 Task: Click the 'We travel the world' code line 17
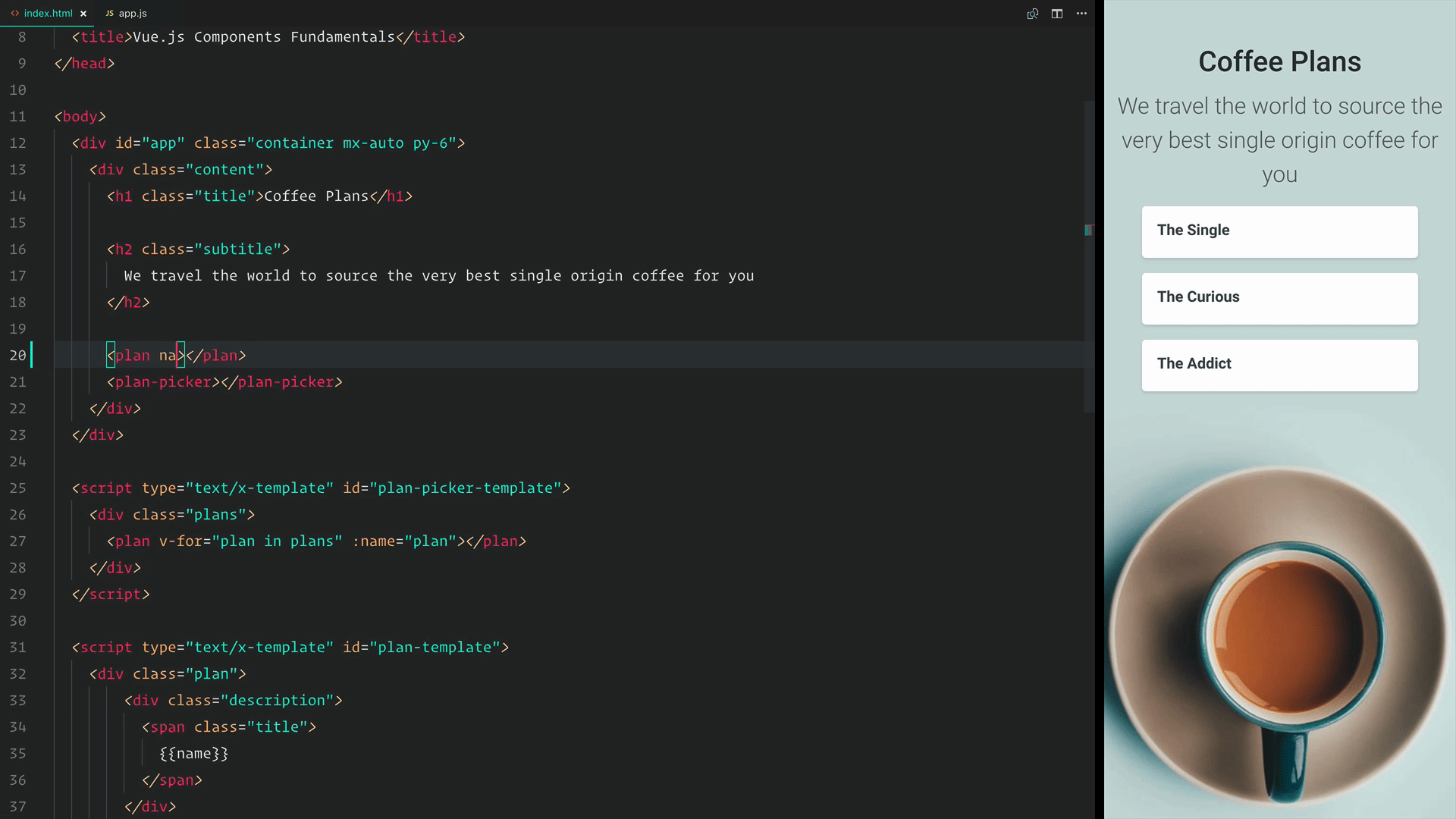(439, 275)
